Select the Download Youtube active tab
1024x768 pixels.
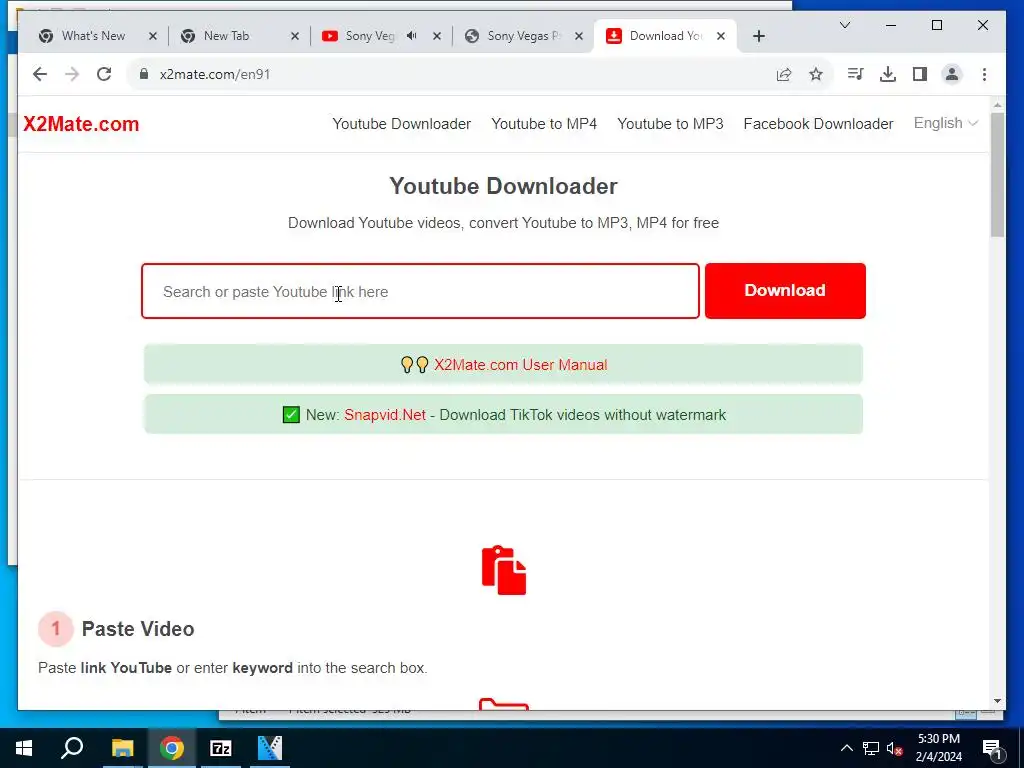(x=665, y=36)
